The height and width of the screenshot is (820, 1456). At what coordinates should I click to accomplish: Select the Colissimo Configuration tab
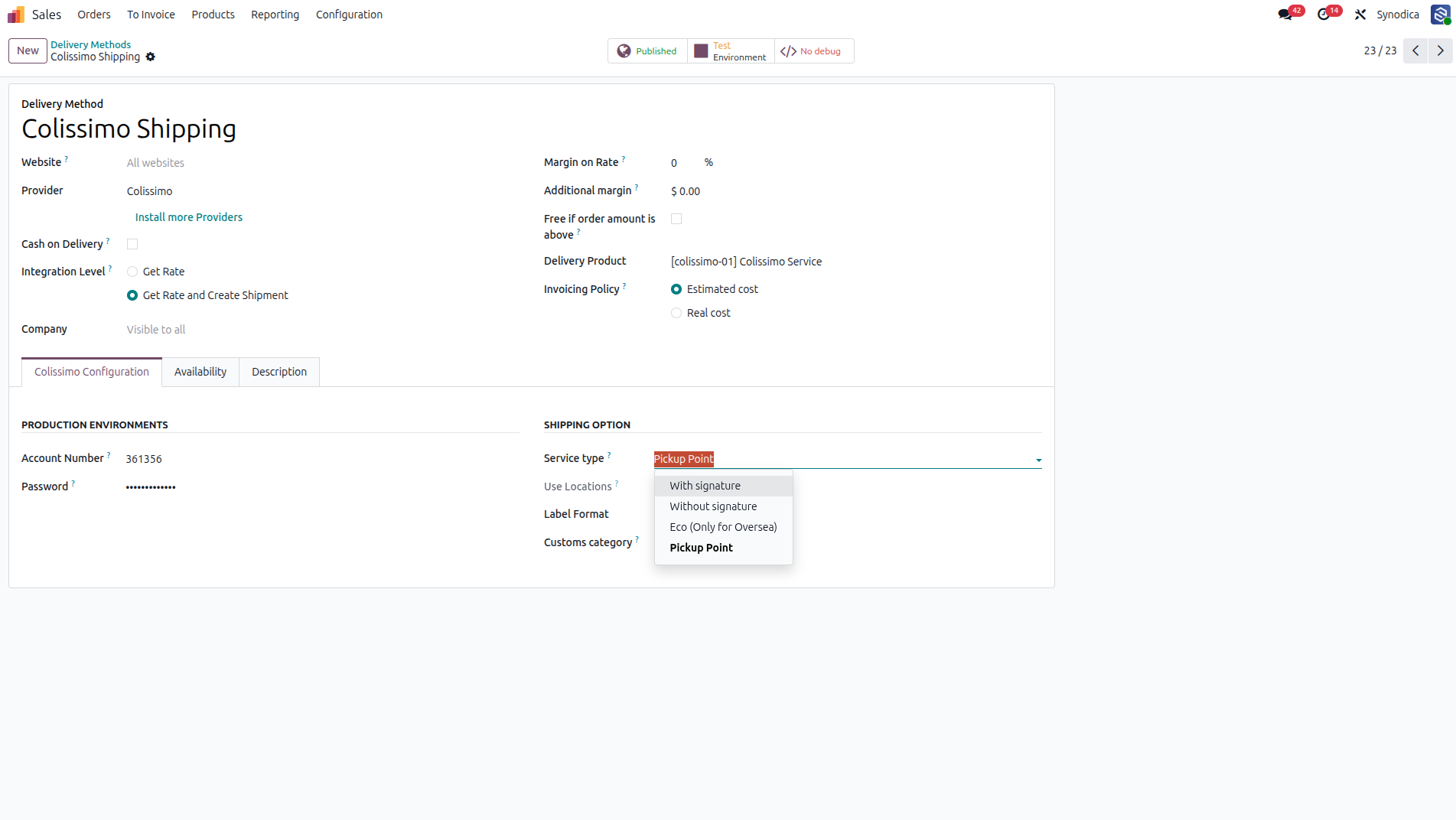click(x=92, y=372)
